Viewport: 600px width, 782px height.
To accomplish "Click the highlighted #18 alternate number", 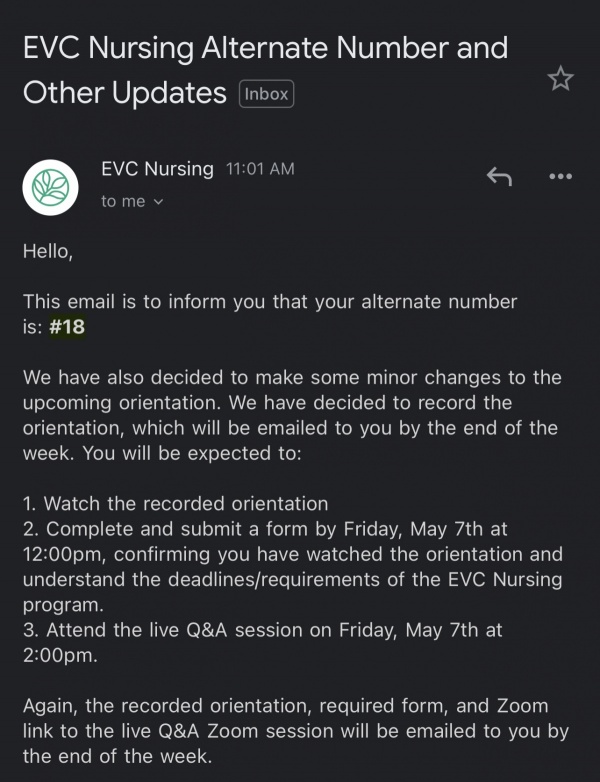I will (x=68, y=327).
